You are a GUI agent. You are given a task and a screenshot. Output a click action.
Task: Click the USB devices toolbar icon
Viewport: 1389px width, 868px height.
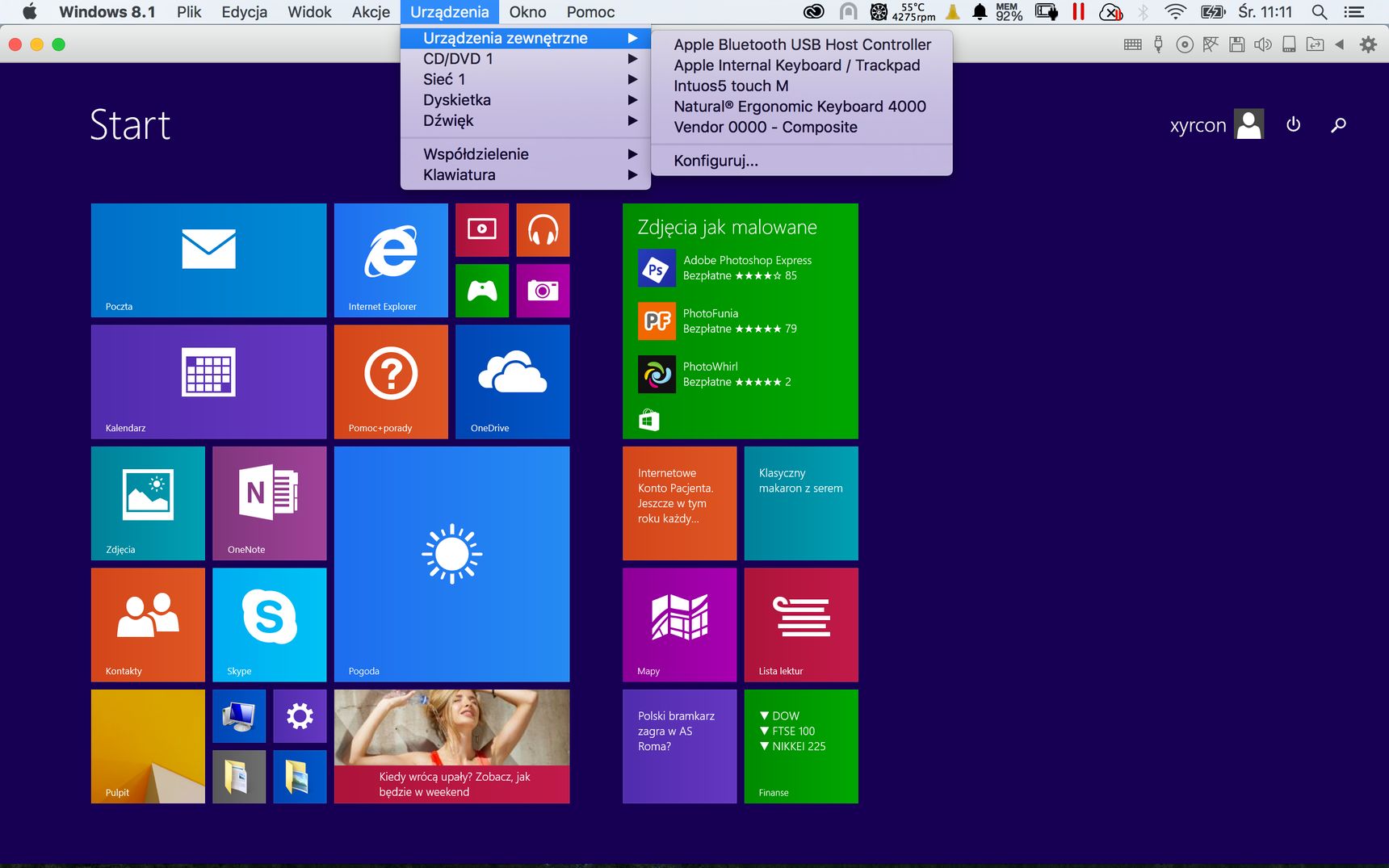point(1158,44)
